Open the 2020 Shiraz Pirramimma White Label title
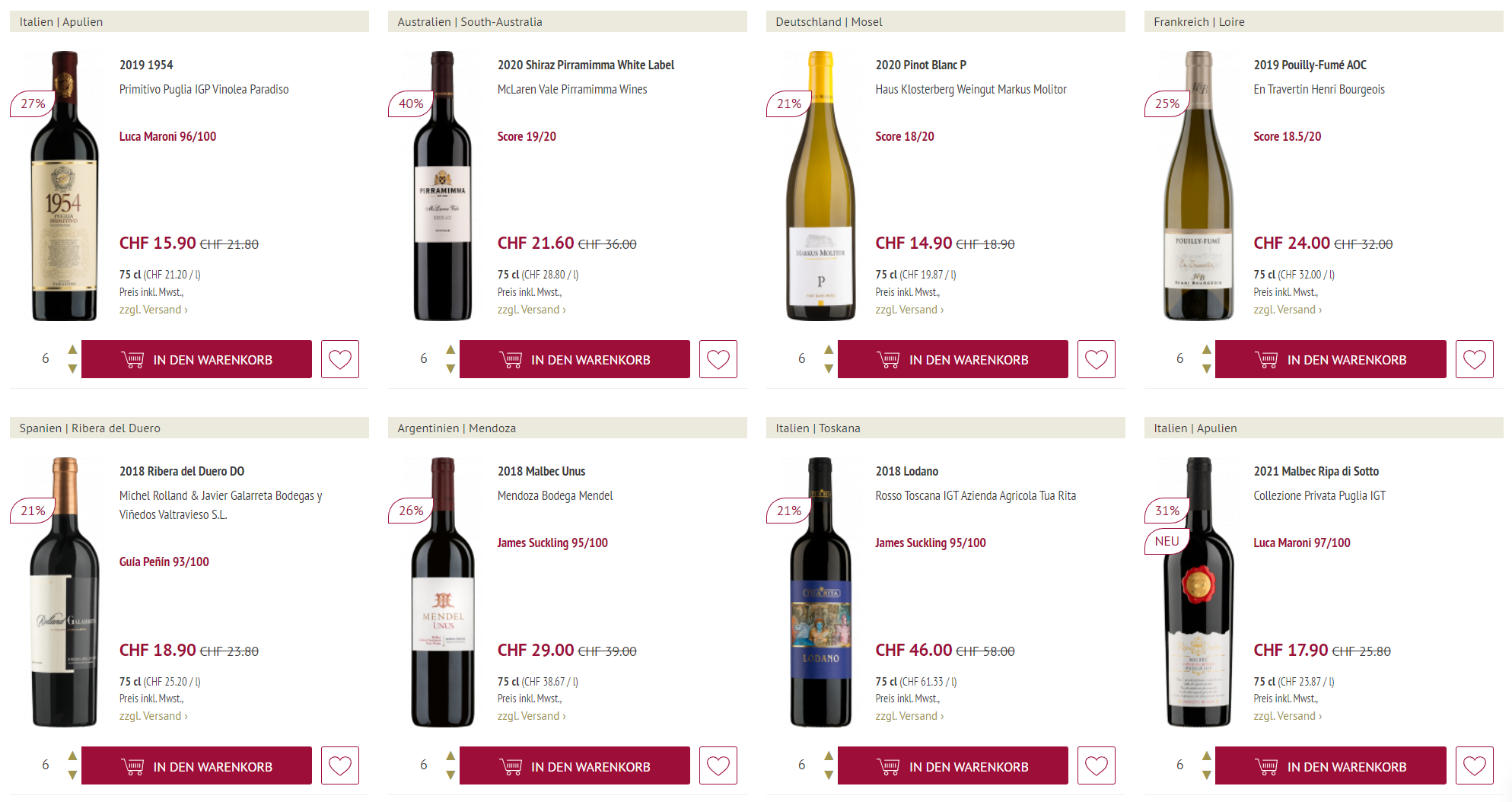The image size is (1512, 802). point(585,65)
